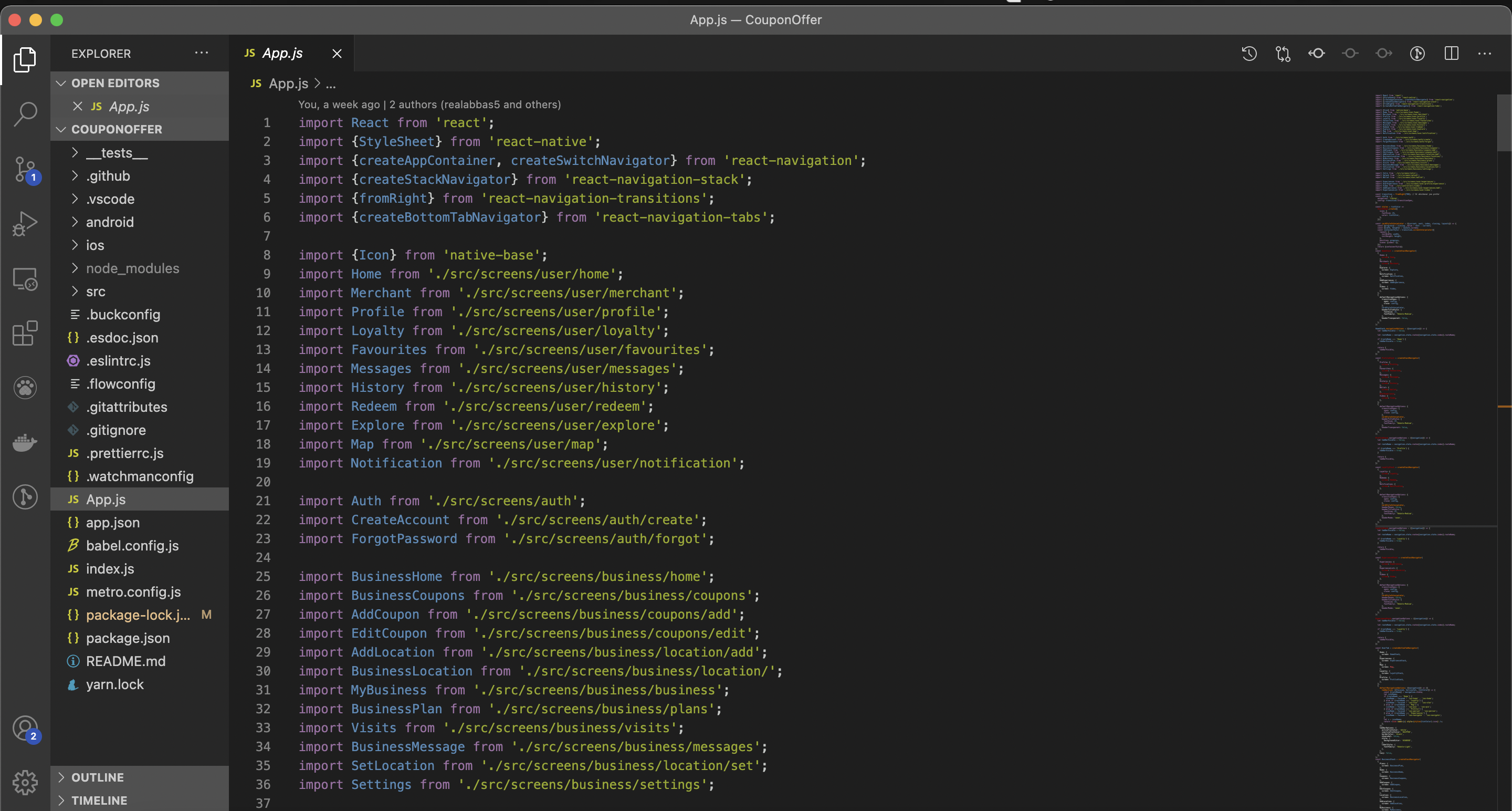This screenshot has height=811, width=1512.
Task: Select App.js in the file tree
Action: point(140,499)
